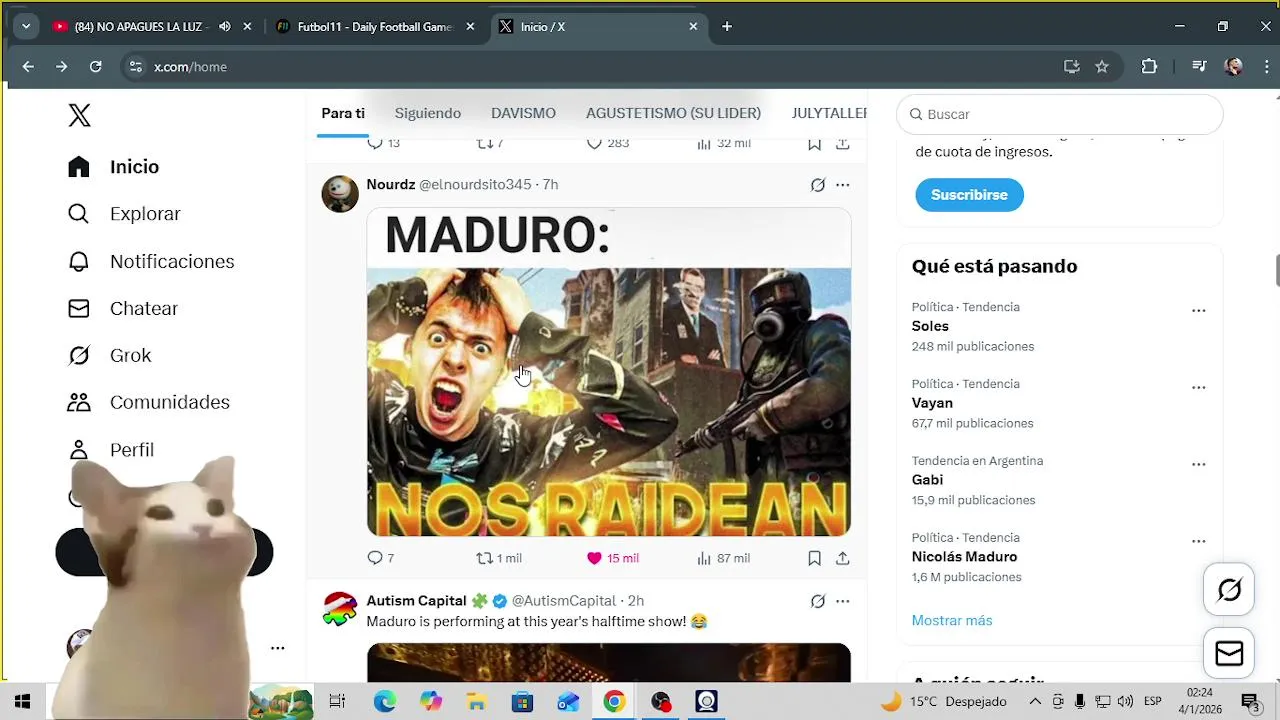
Task: View analytics 87 mil of Nourdz post
Action: click(723, 558)
